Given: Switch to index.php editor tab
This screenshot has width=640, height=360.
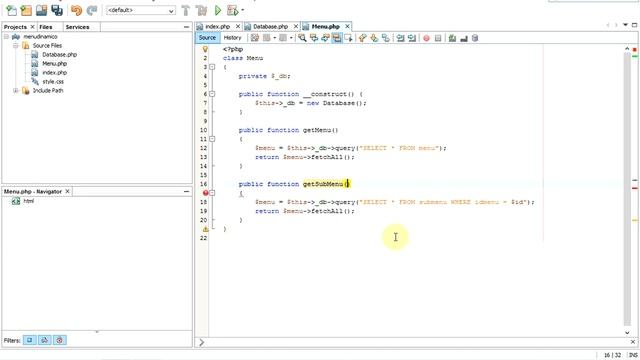Looking at the screenshot, I should (x=217, y=27).
